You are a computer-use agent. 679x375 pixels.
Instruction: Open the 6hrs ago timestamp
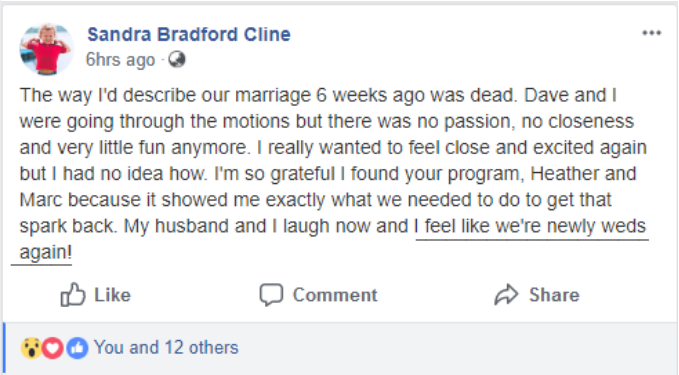[120, 60]
